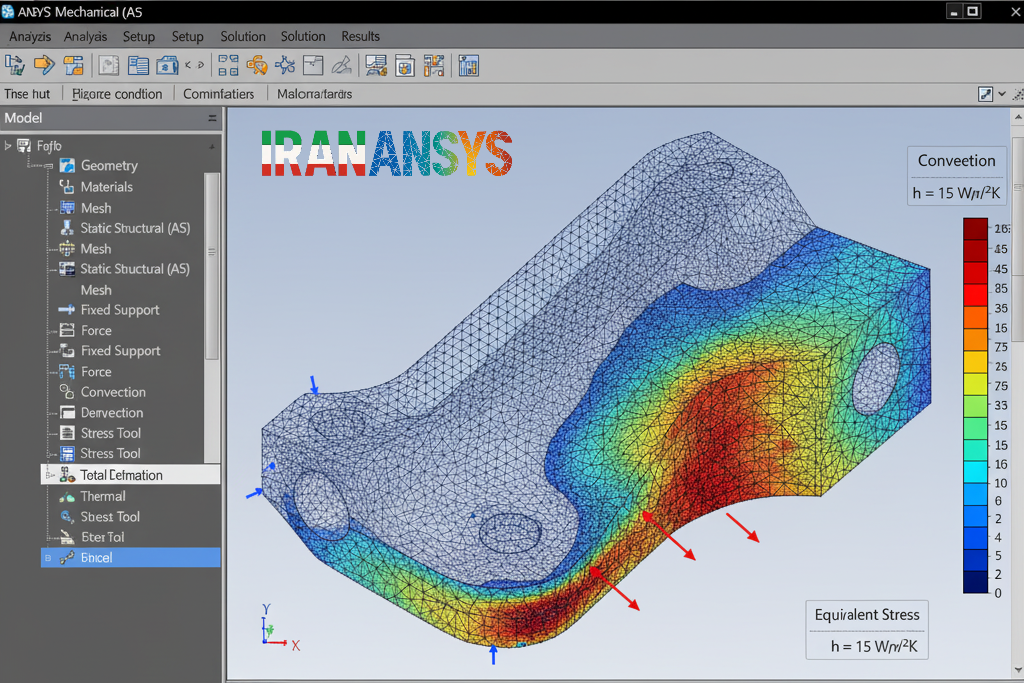This screenshot has height=683, width=1024.
Task: Click the Eter Tol label in tree
Action: pyautogui.click(x=103, y=537)
